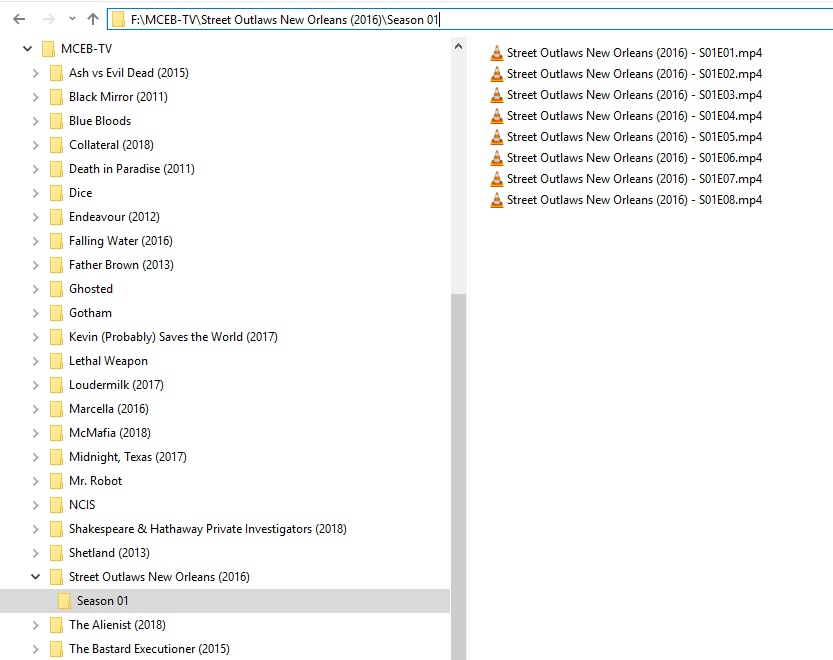This screenshot has width=833, height=660.
Task: Expand the Mr. Robot folder
Action: click(x=36, y=481)
